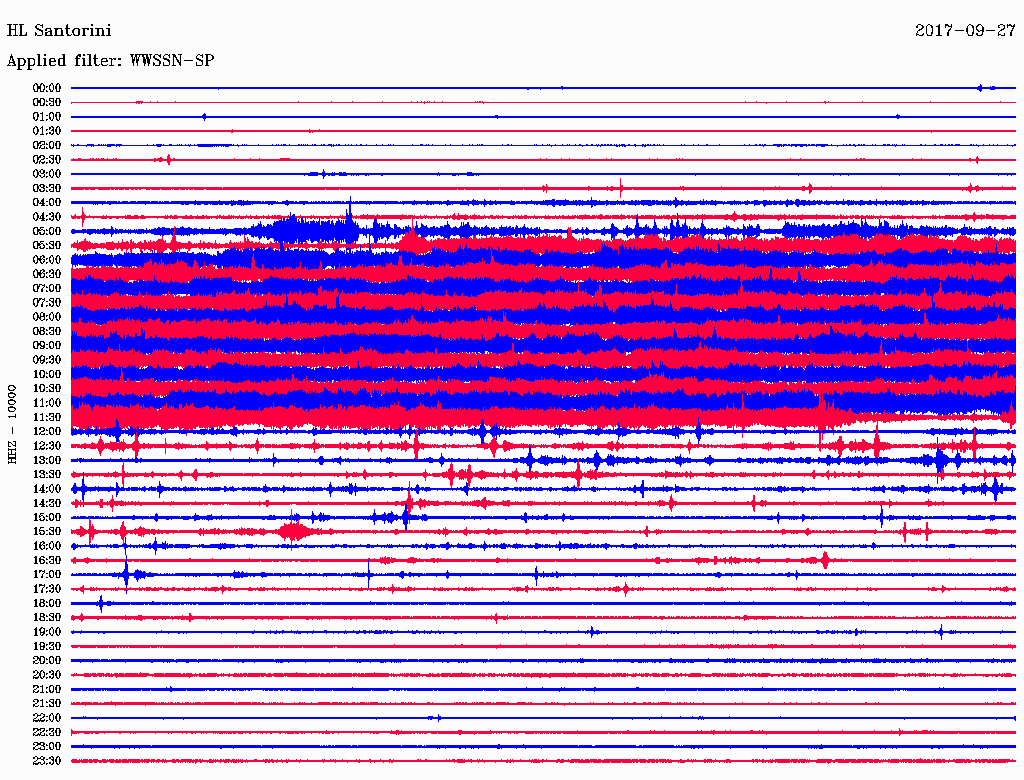This screenshot has height=780, width=1024.
Task: Select the 21:30 time label
Action: (47, 704)
